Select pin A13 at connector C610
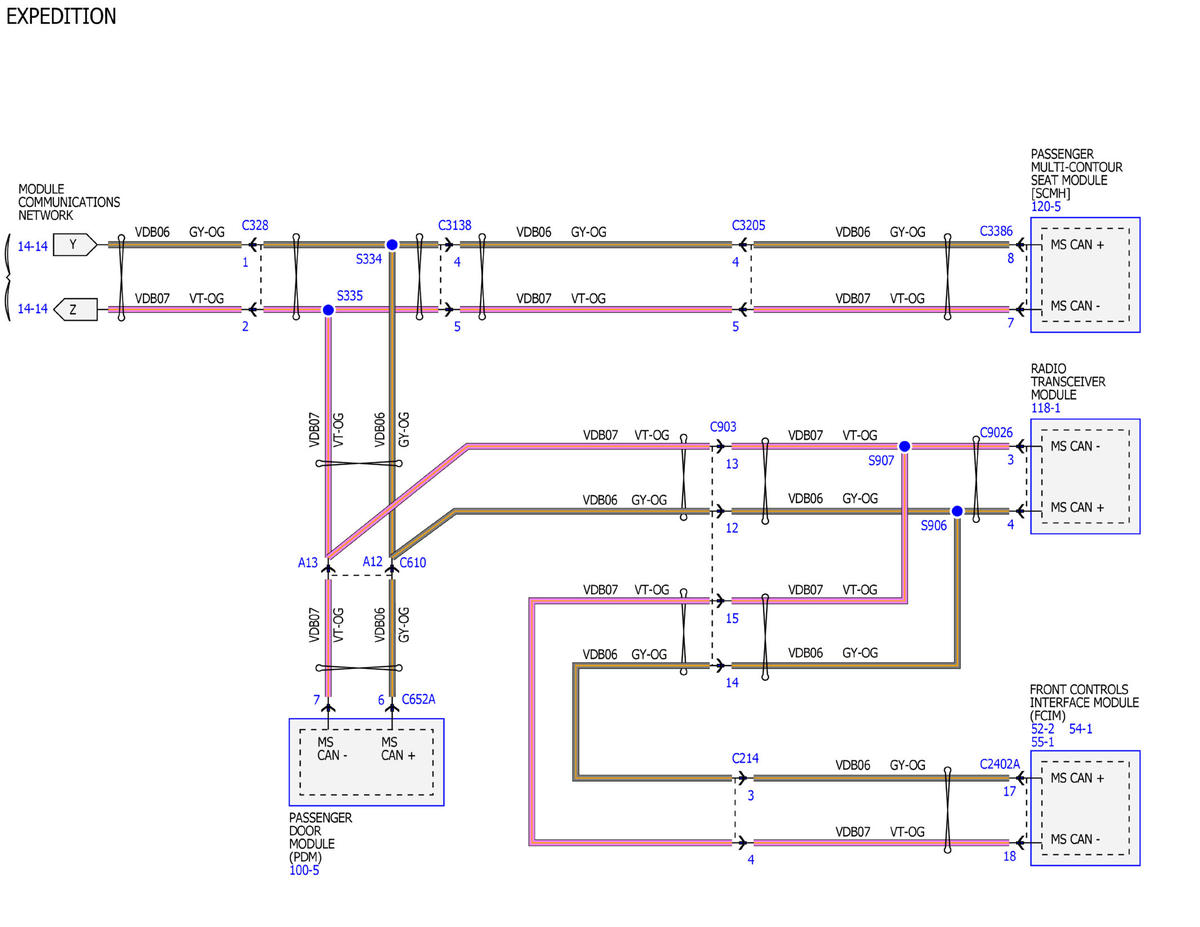The height and width of the screenshot is (927, 1200). tap(308, 563)
